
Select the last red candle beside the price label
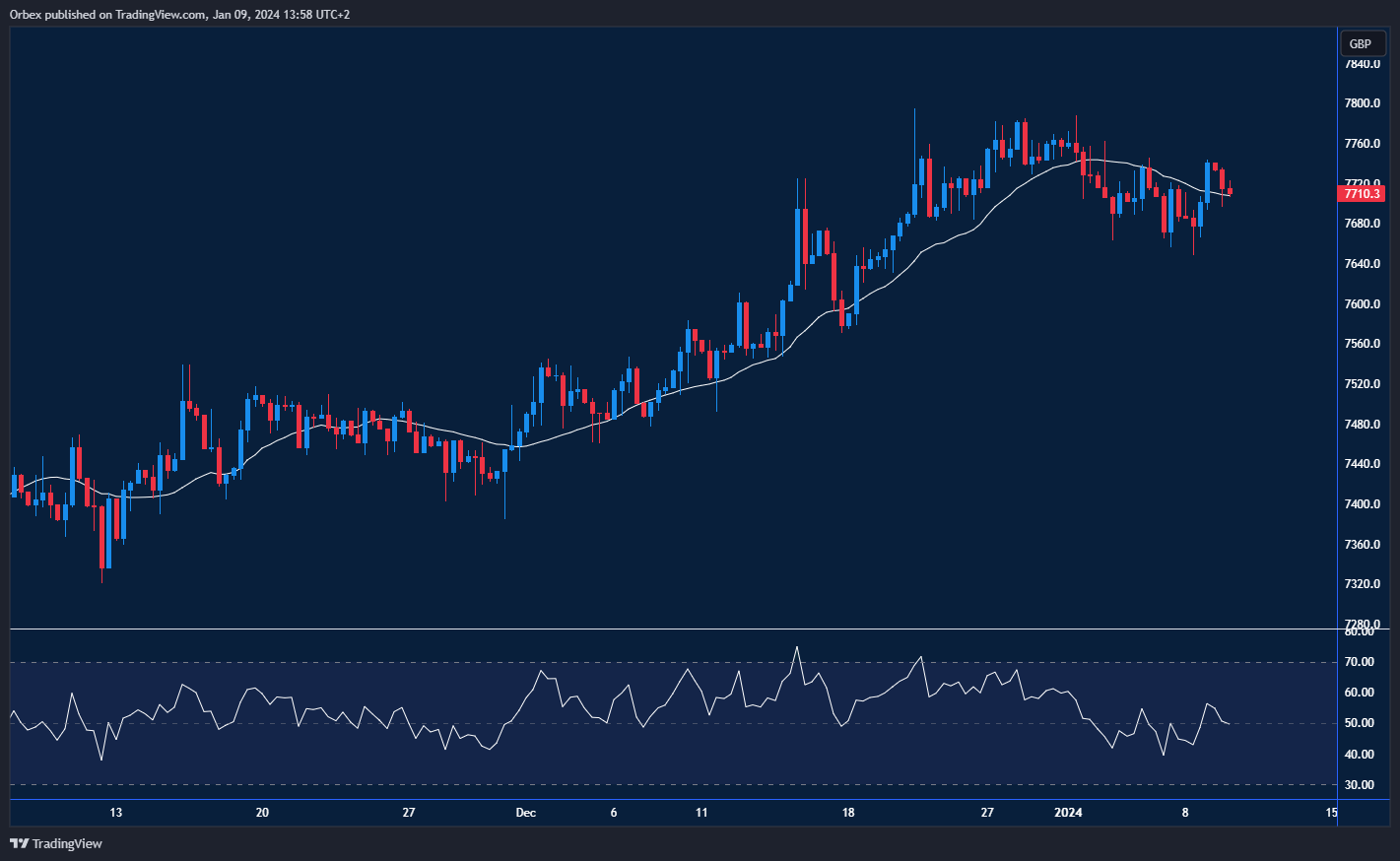click(1230, 191)
